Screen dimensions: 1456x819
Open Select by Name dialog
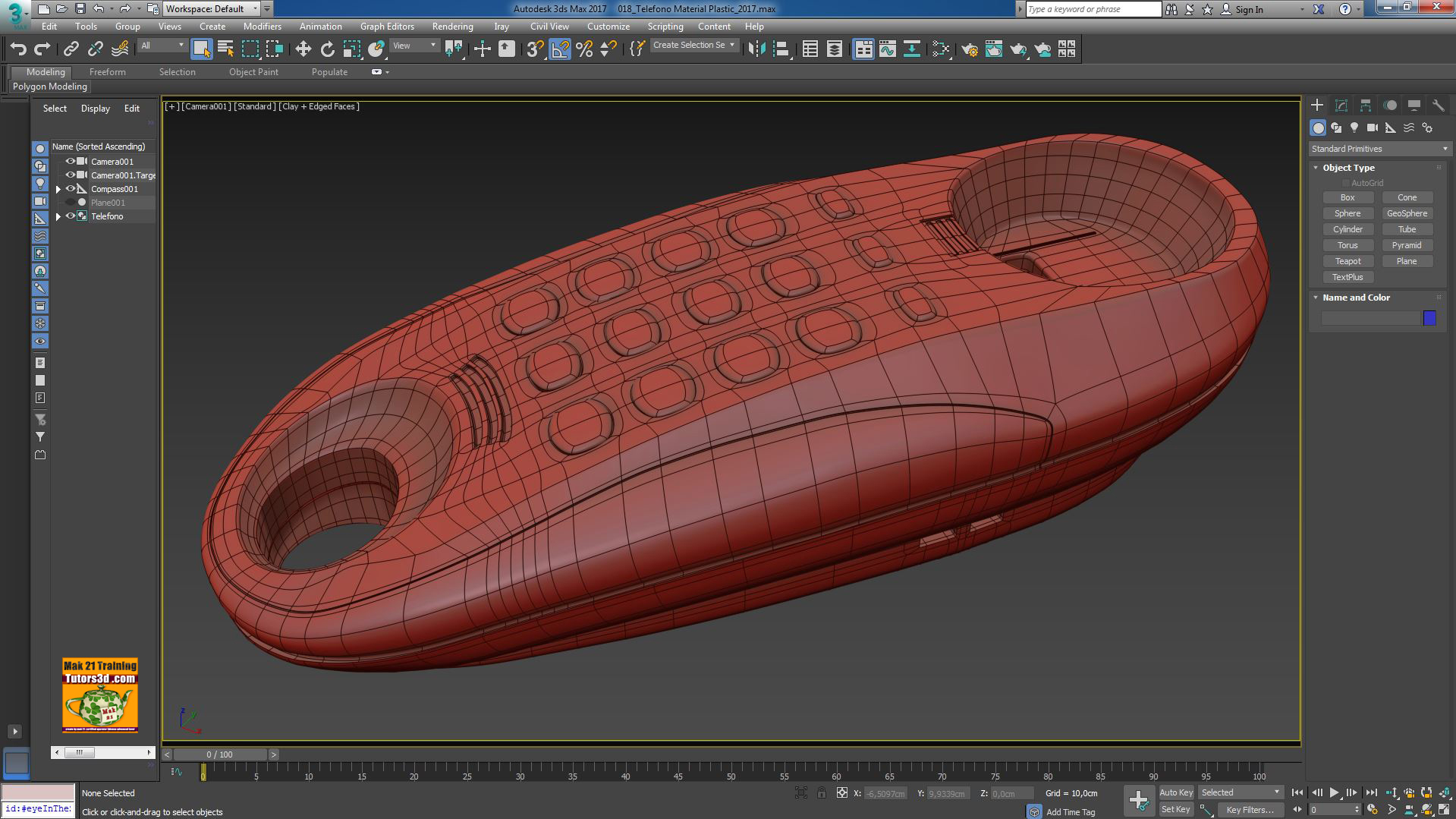225,48
